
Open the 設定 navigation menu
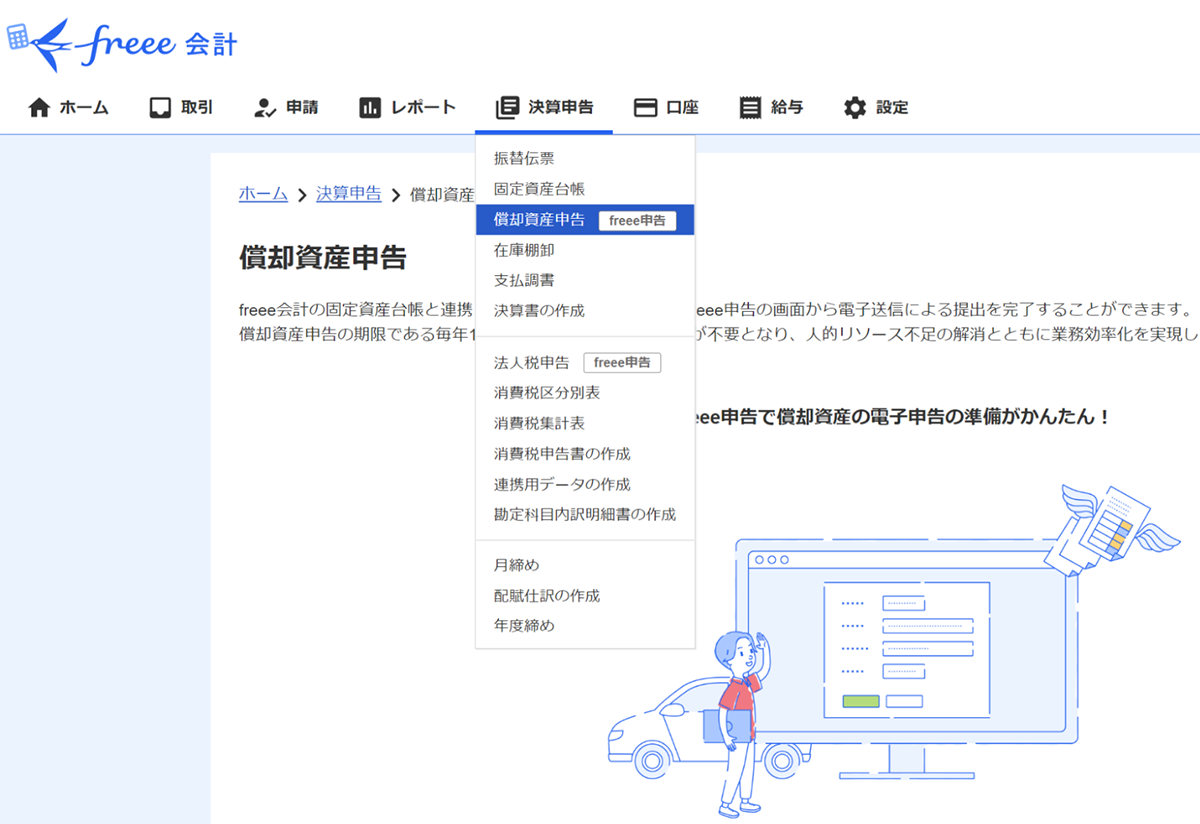[x=876, y=108]
